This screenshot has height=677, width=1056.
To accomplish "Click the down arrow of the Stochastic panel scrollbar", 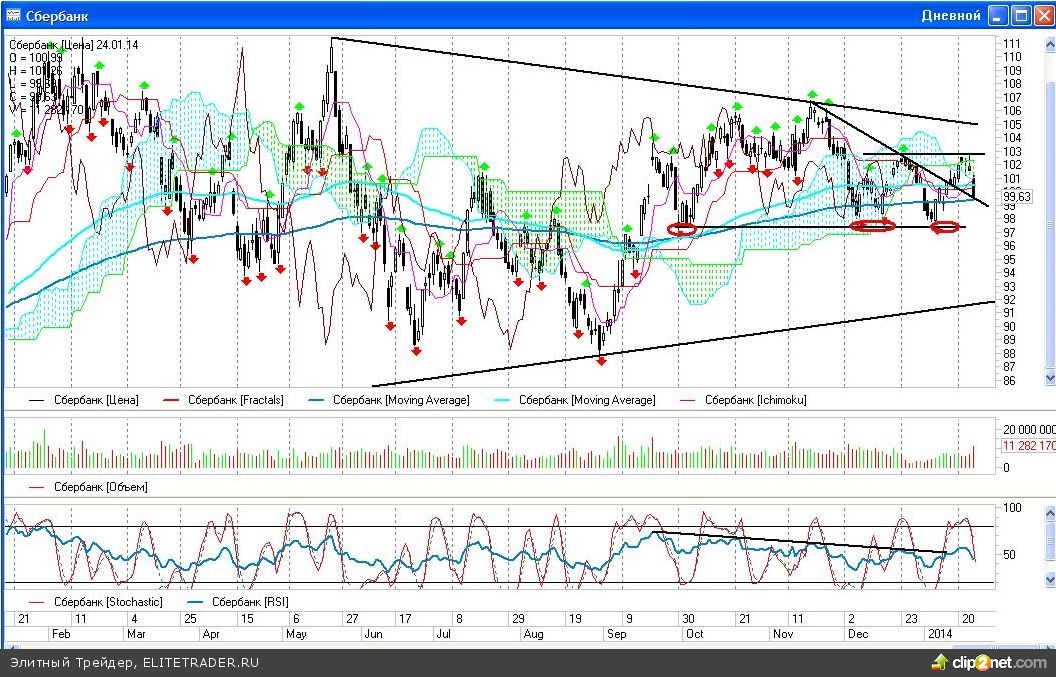I will [1049, 579].
